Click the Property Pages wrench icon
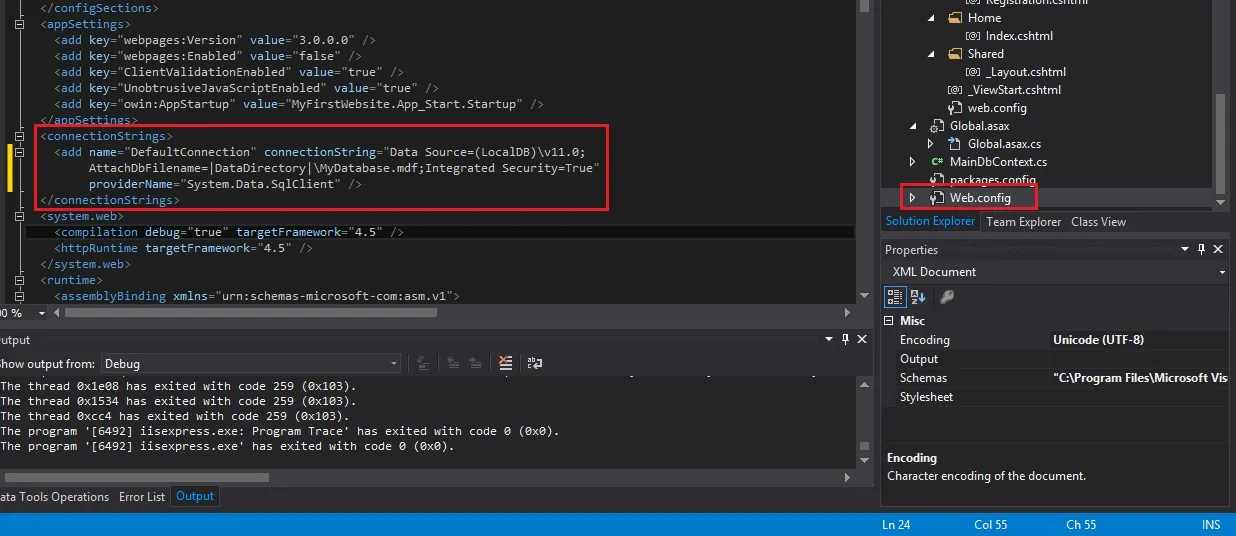This screenshot has width=1236, height=536. pos(946,297)
